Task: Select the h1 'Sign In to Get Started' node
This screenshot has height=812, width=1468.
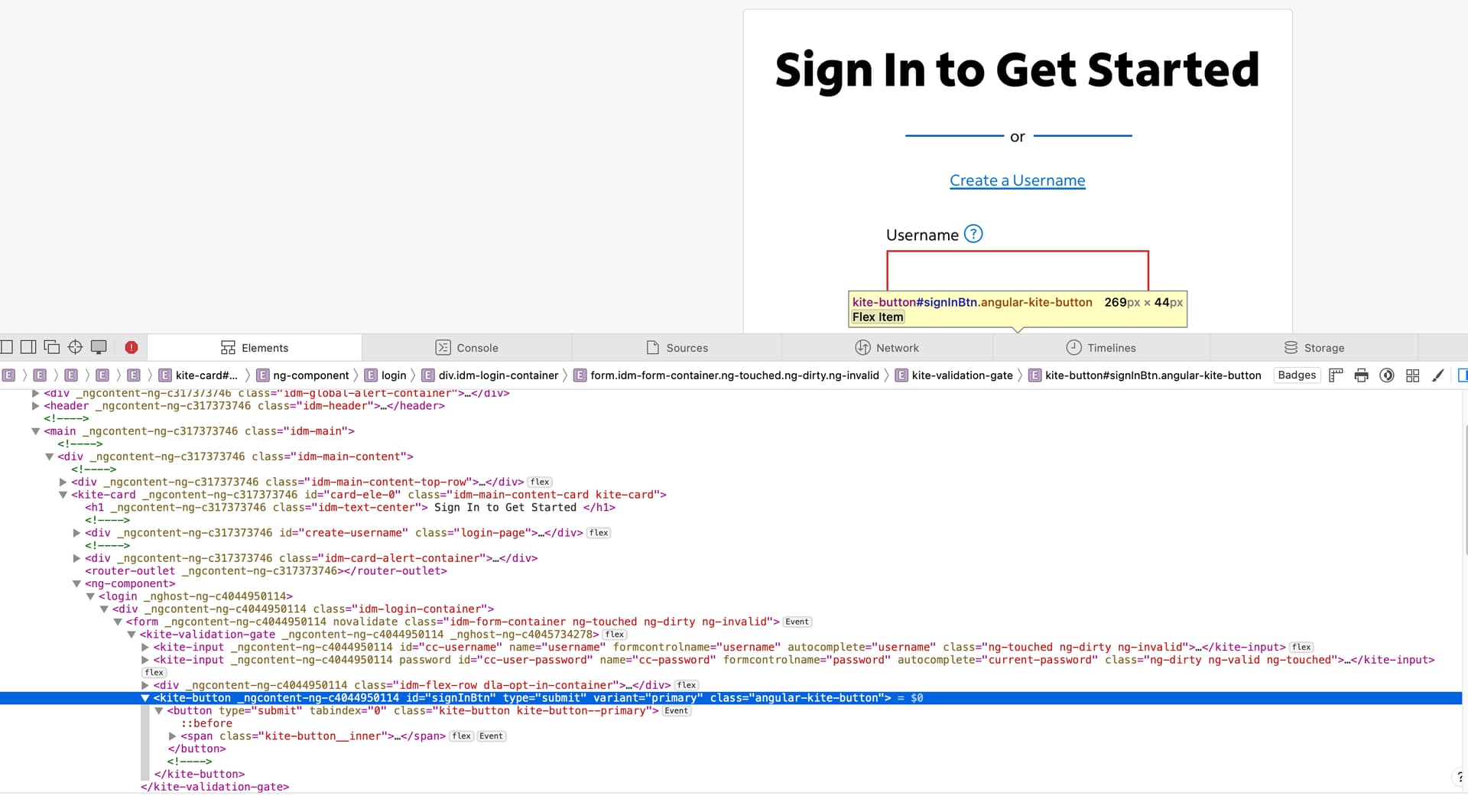Action: [x=350, y=508]
